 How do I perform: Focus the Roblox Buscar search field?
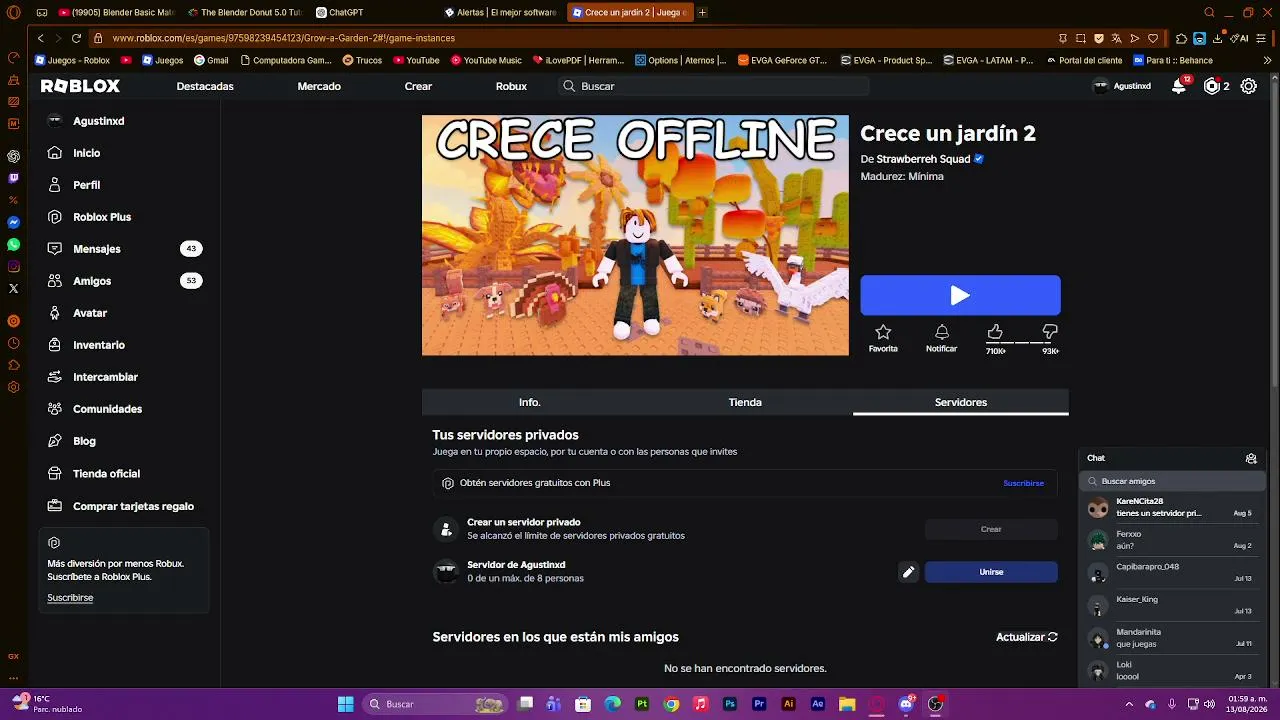(714, 86)
